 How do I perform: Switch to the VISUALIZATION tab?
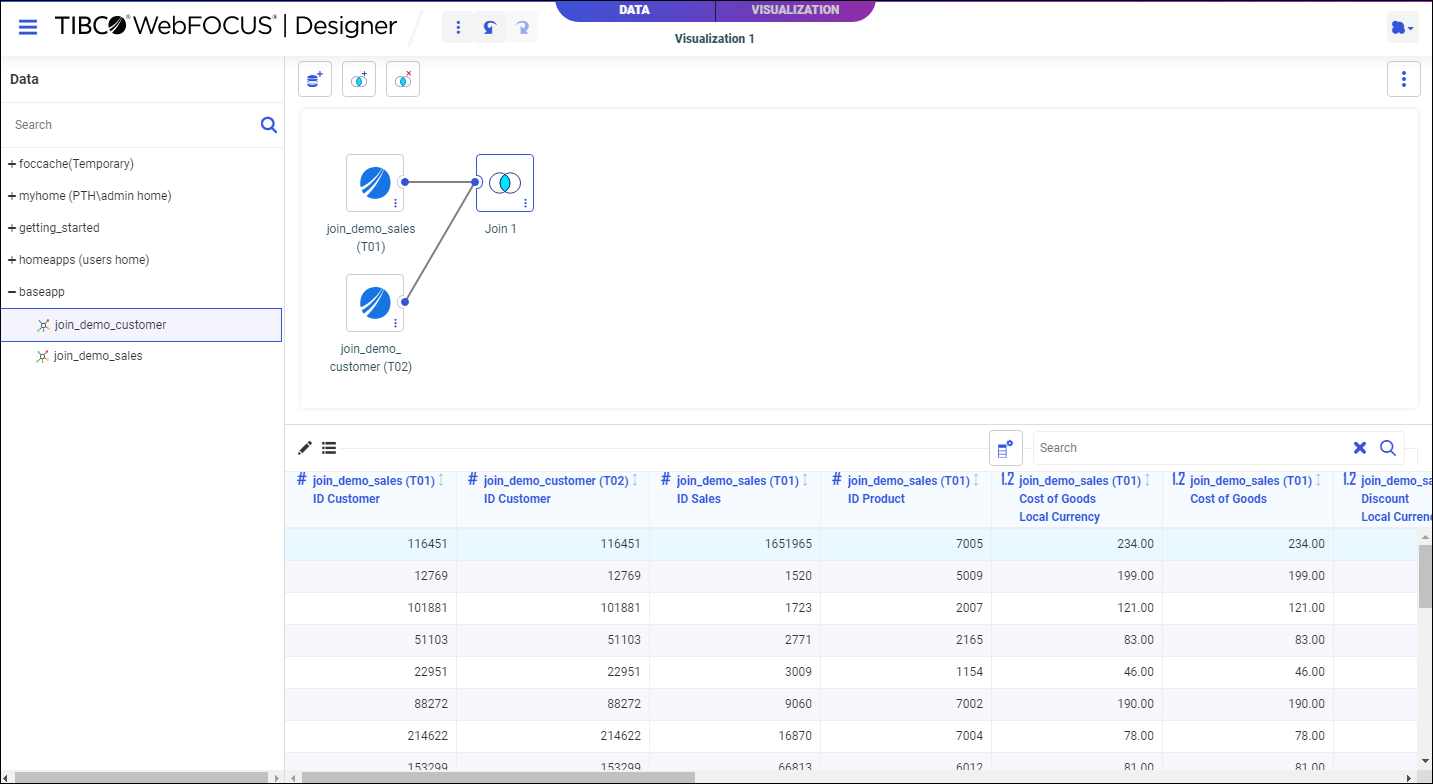point(795,10)
